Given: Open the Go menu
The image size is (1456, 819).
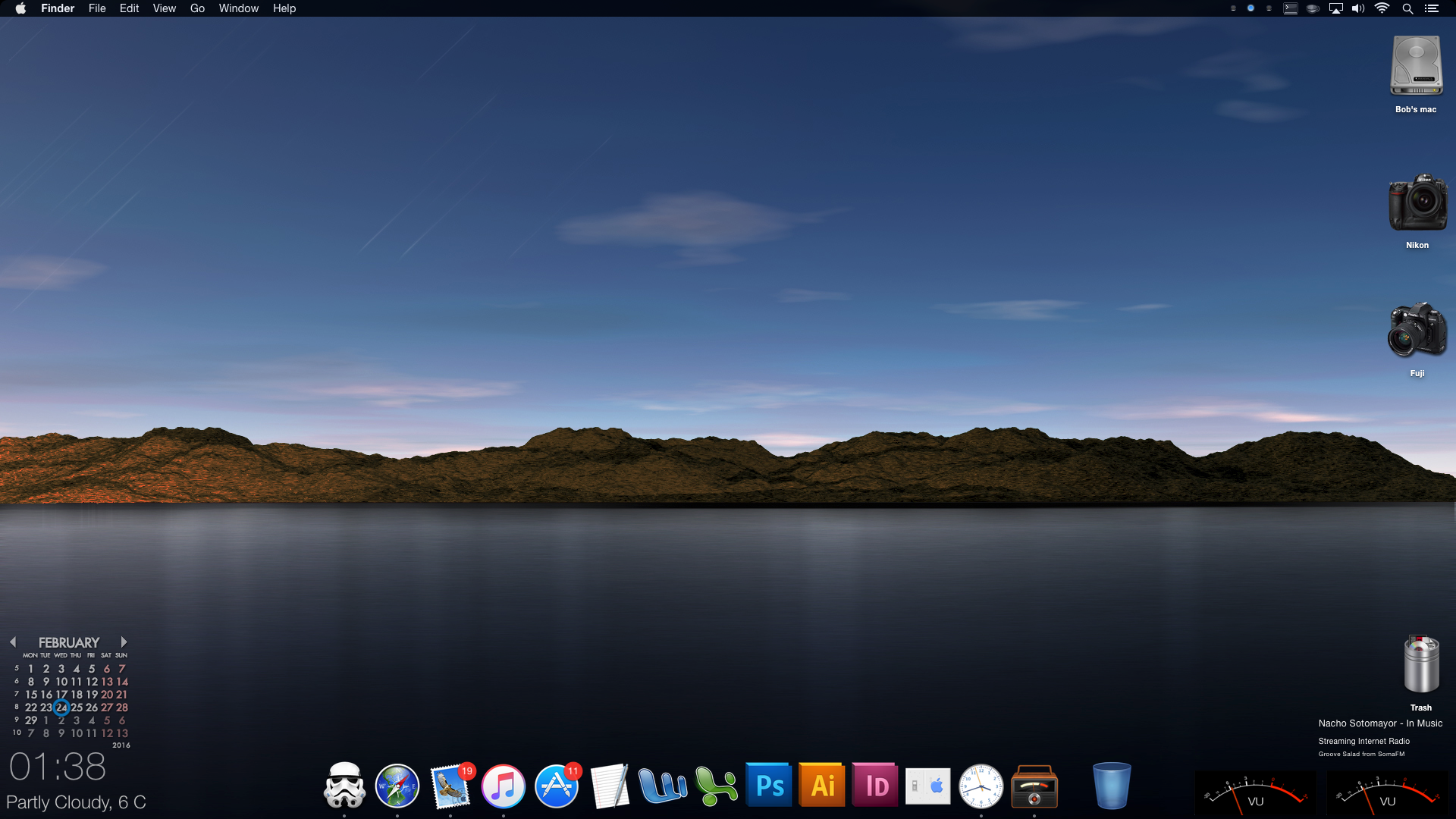Looking at the screenshot, I should [x=197, y=8].
